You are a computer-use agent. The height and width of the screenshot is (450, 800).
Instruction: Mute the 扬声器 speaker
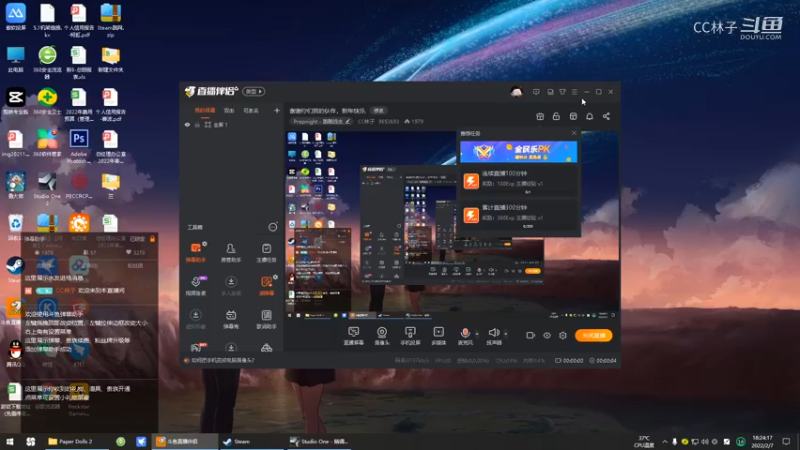pos(493,333)
